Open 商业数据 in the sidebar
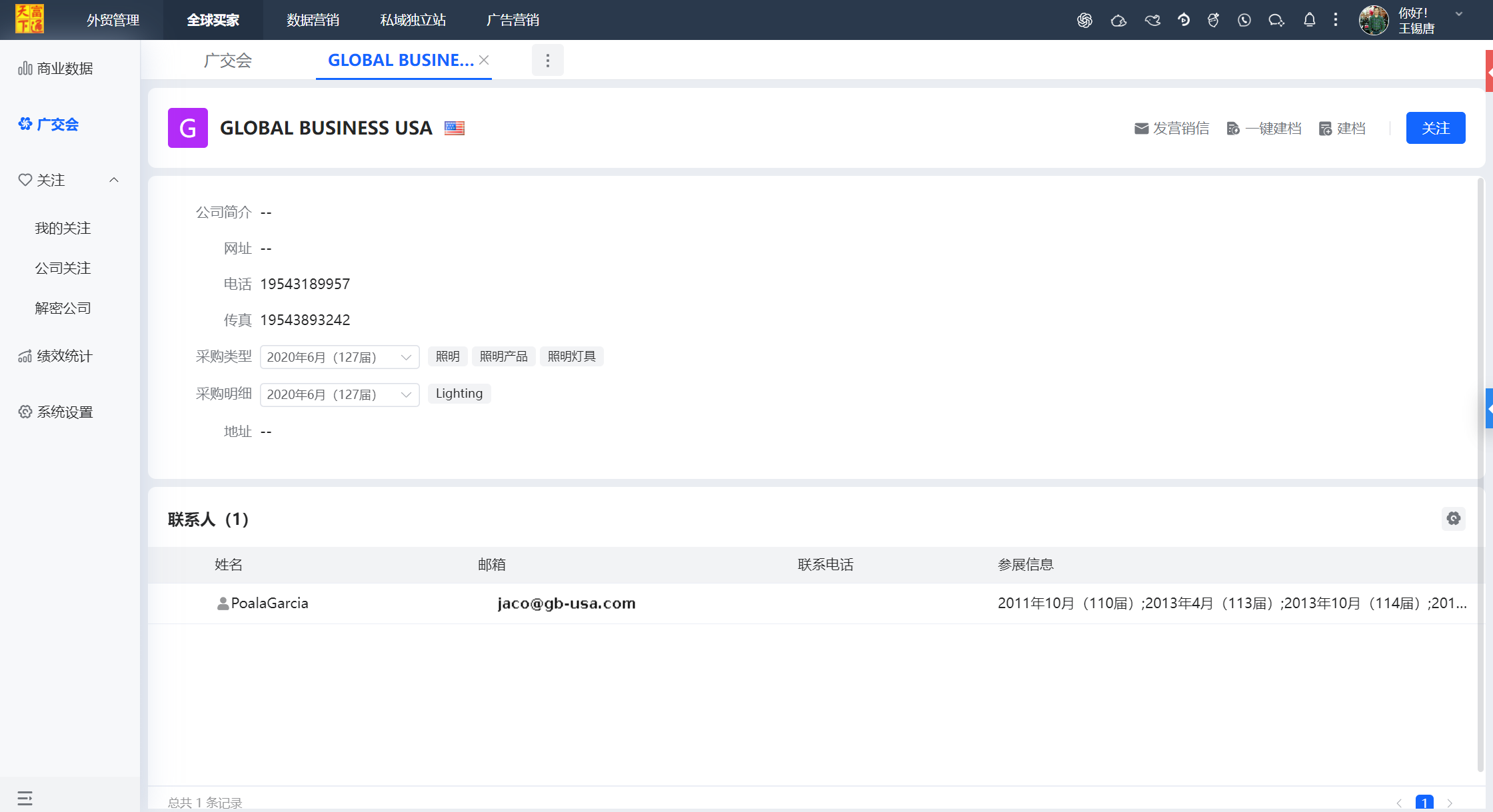The height and width of the screenshot is (812, 1493). coord(65,69)
